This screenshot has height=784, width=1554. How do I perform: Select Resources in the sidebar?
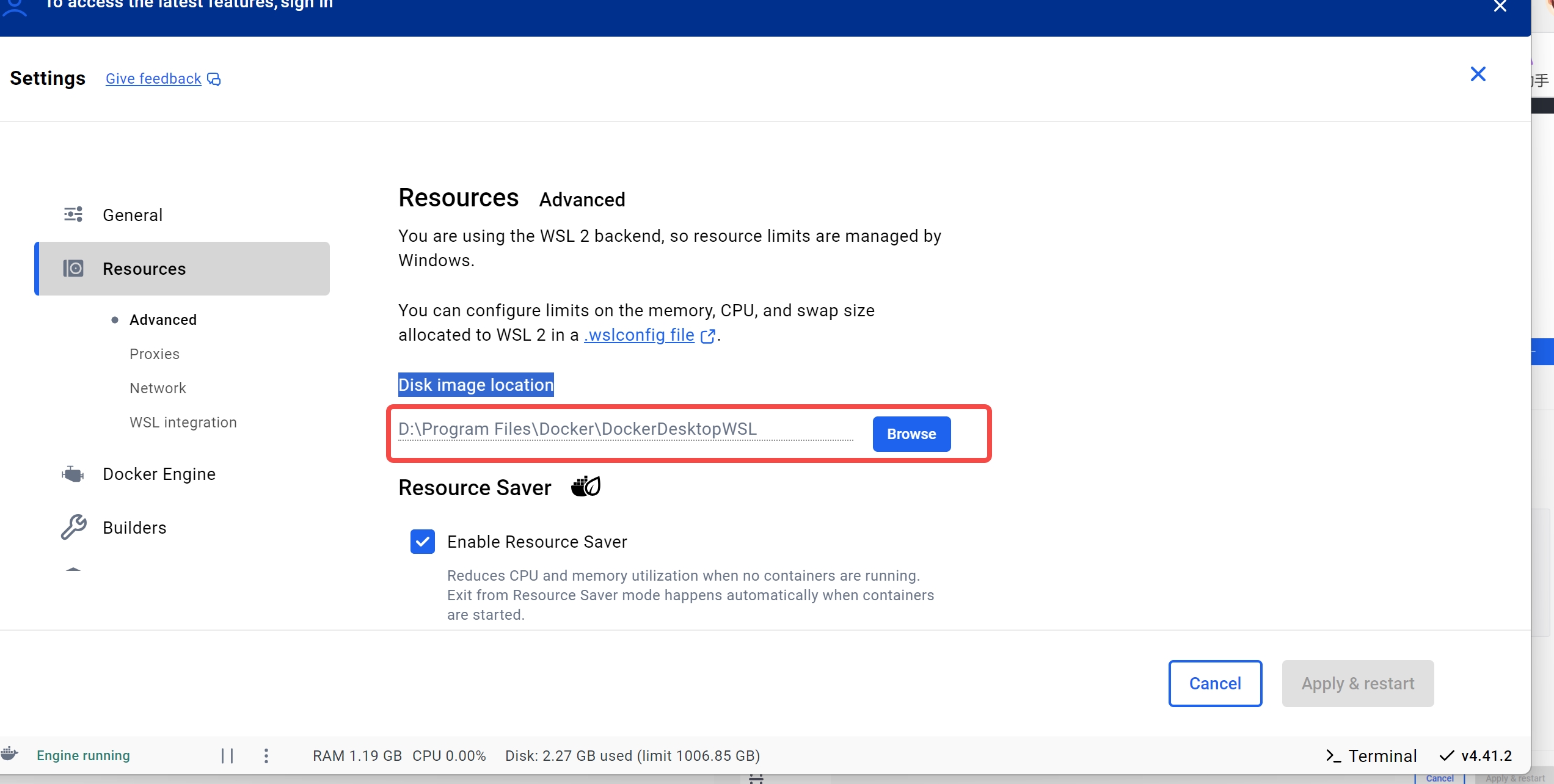click(181, 269)
